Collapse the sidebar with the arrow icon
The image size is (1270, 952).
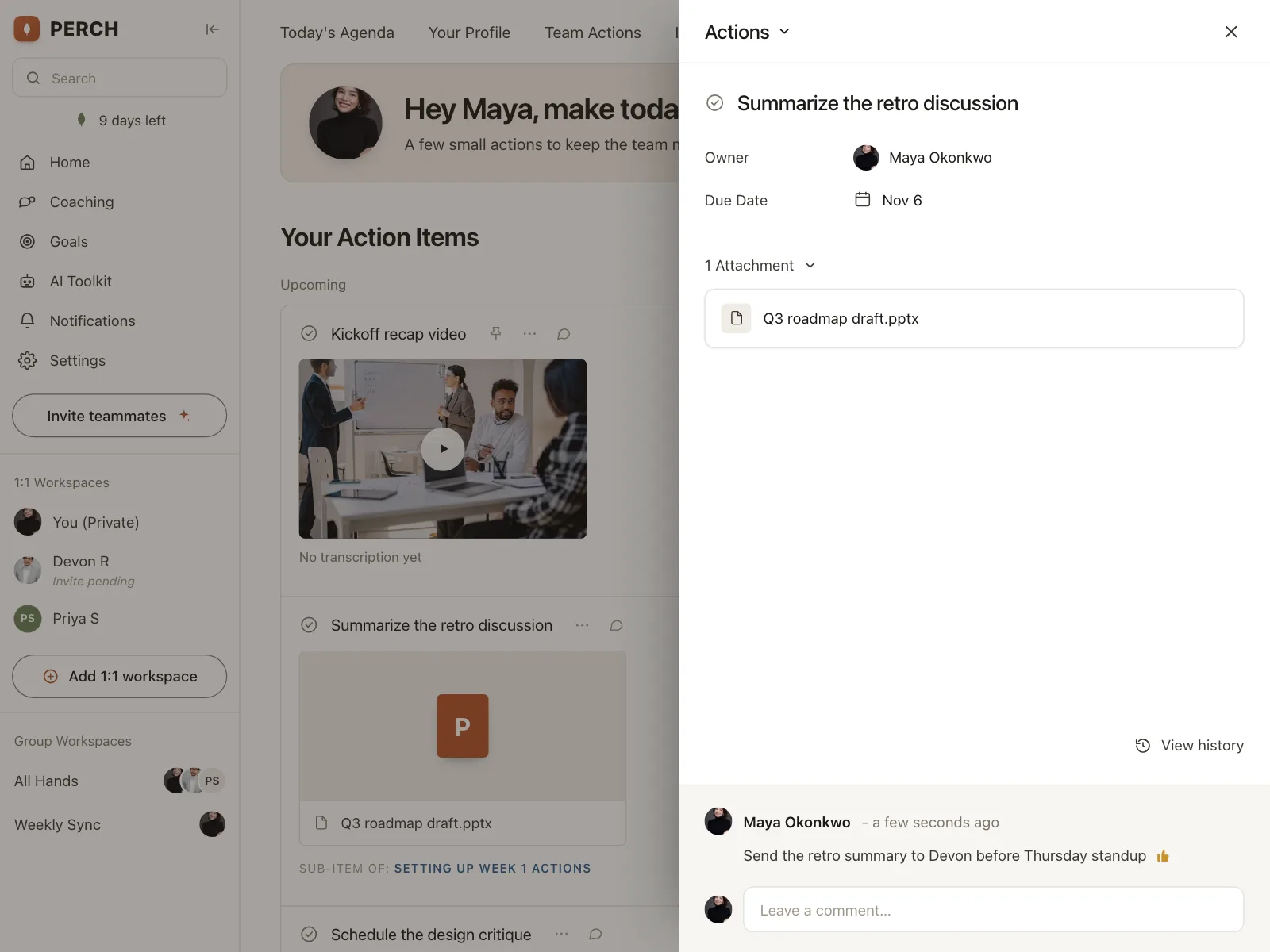coord(212,29)
